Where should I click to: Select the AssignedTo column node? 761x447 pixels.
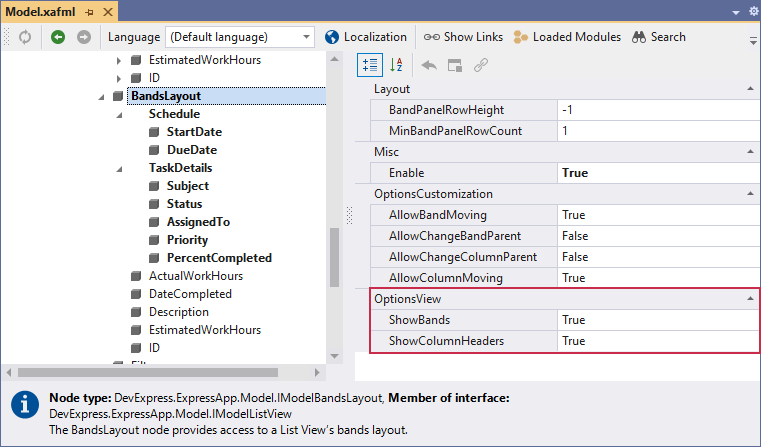click(199, 222)
